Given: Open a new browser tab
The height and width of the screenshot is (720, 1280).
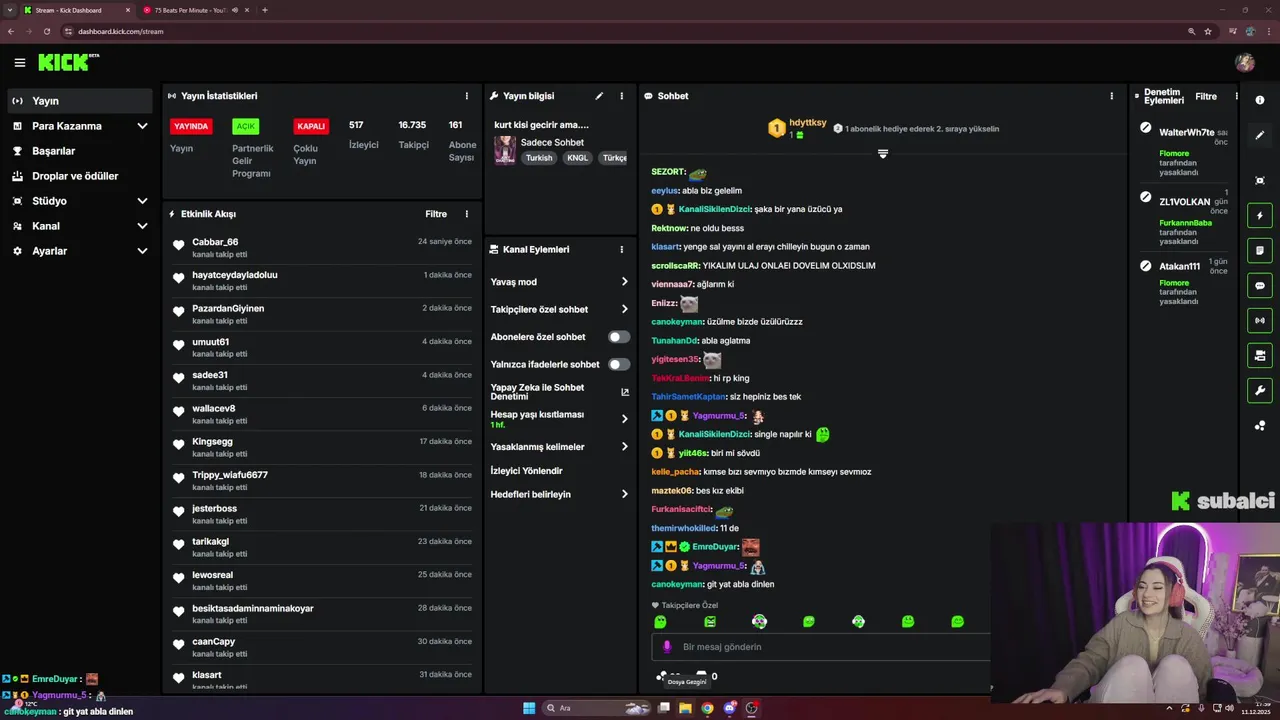Looking at the screenshot, I should tap(264, 10).
